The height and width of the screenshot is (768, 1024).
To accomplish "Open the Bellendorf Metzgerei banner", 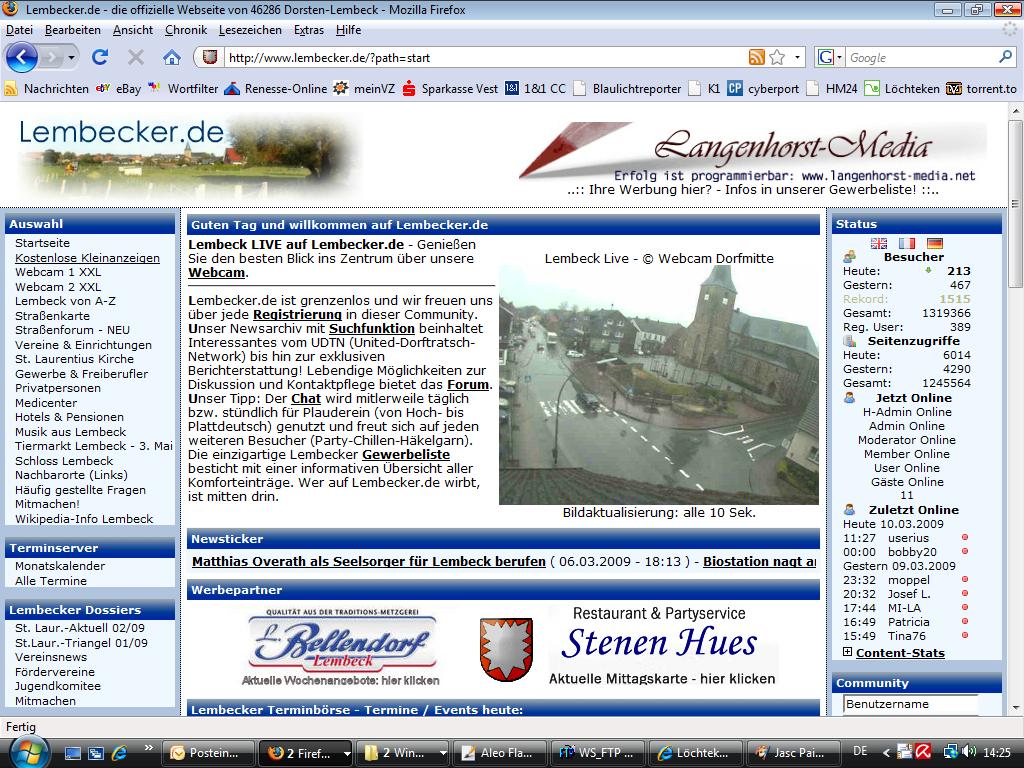I will click(340, 647).
